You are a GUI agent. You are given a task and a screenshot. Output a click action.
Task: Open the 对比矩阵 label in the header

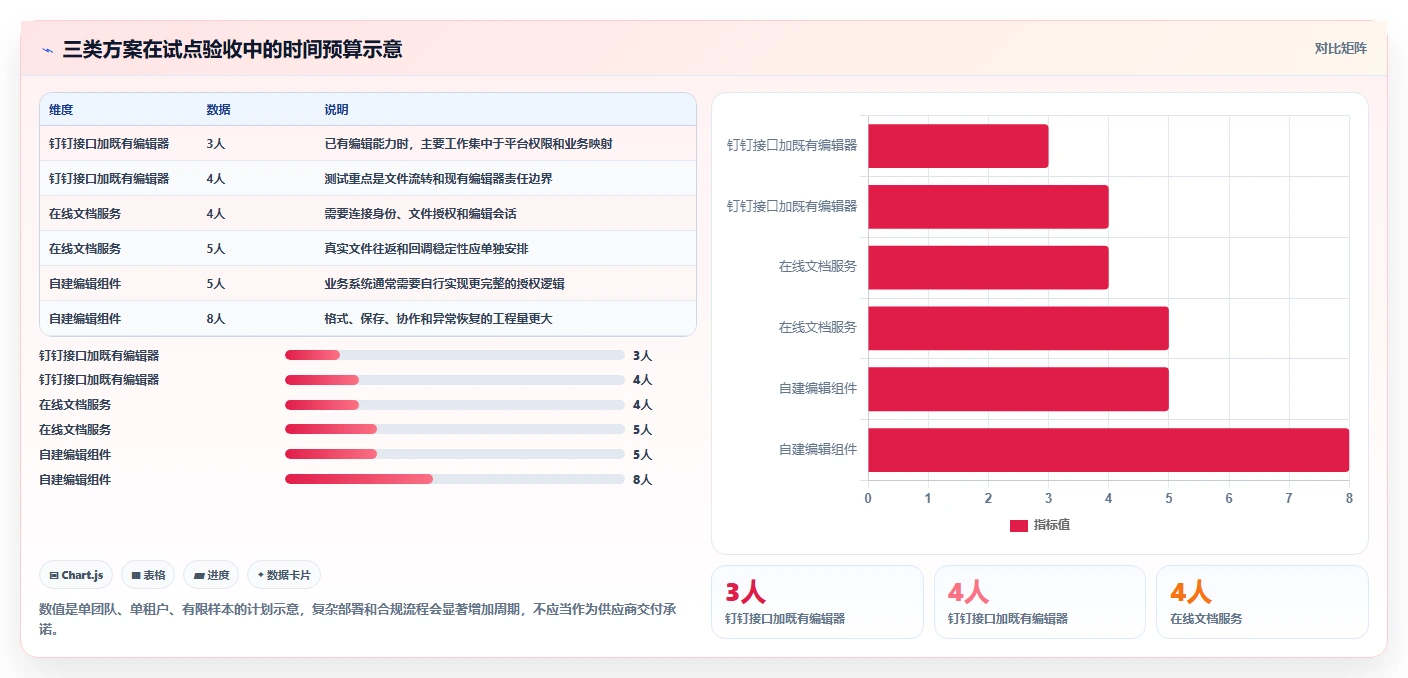[x=1340, y=48]
